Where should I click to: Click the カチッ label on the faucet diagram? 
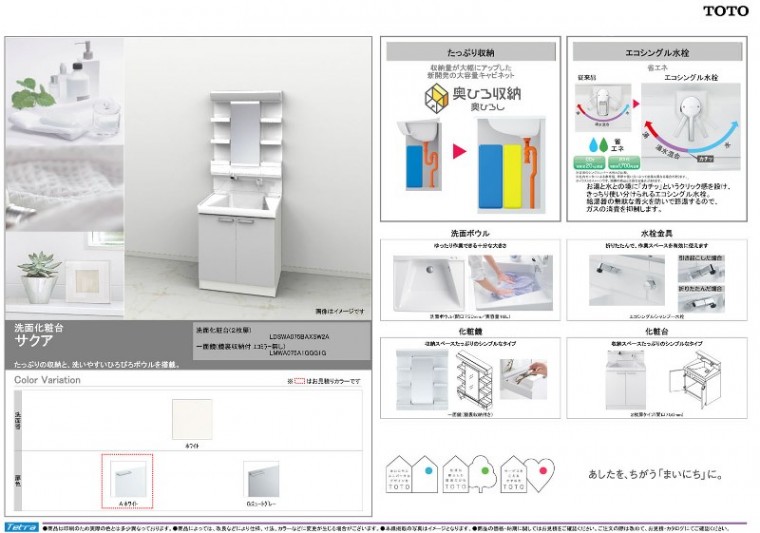[705, 158]
